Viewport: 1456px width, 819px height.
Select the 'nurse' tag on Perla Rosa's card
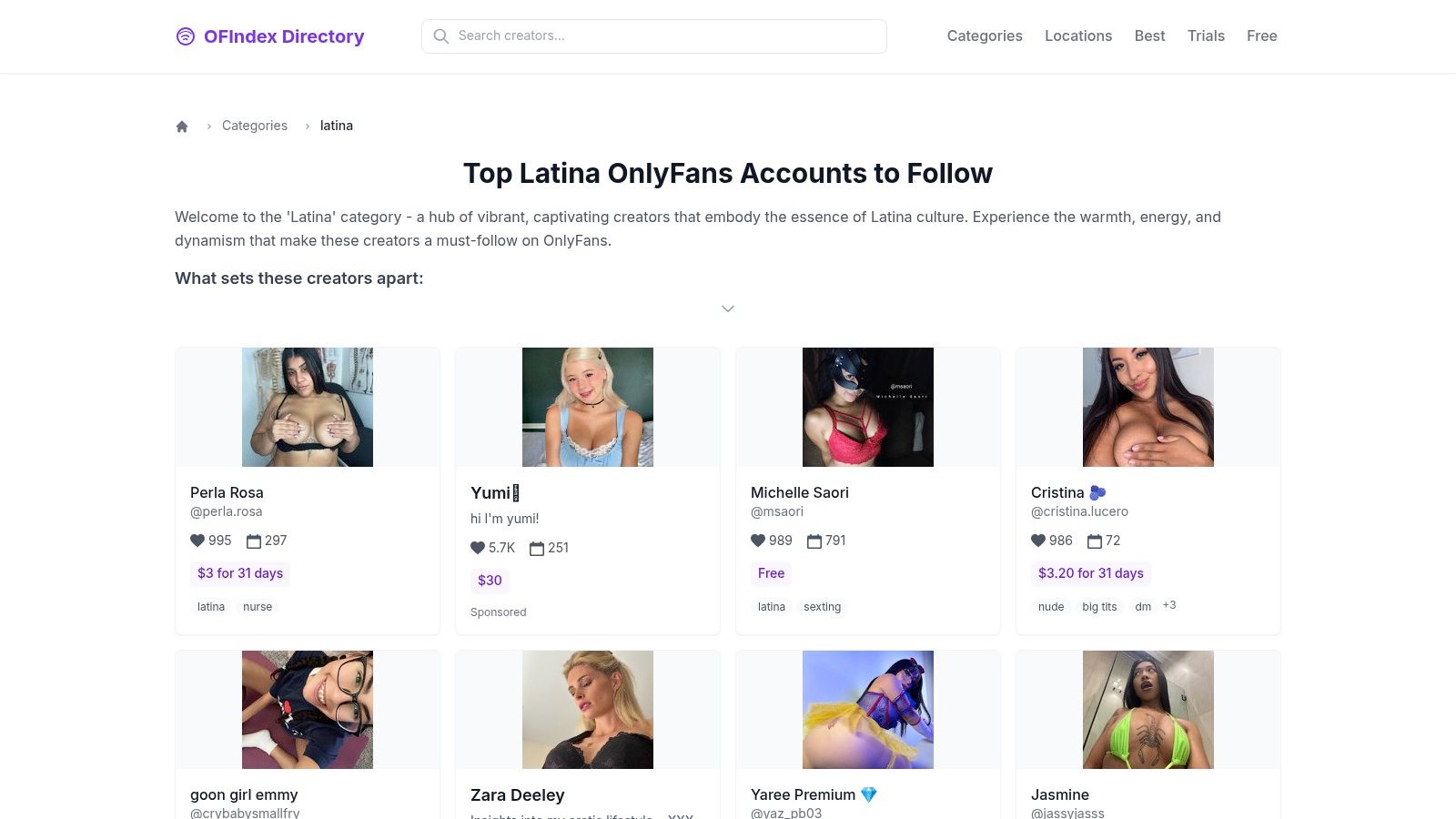tap(258, 606)
